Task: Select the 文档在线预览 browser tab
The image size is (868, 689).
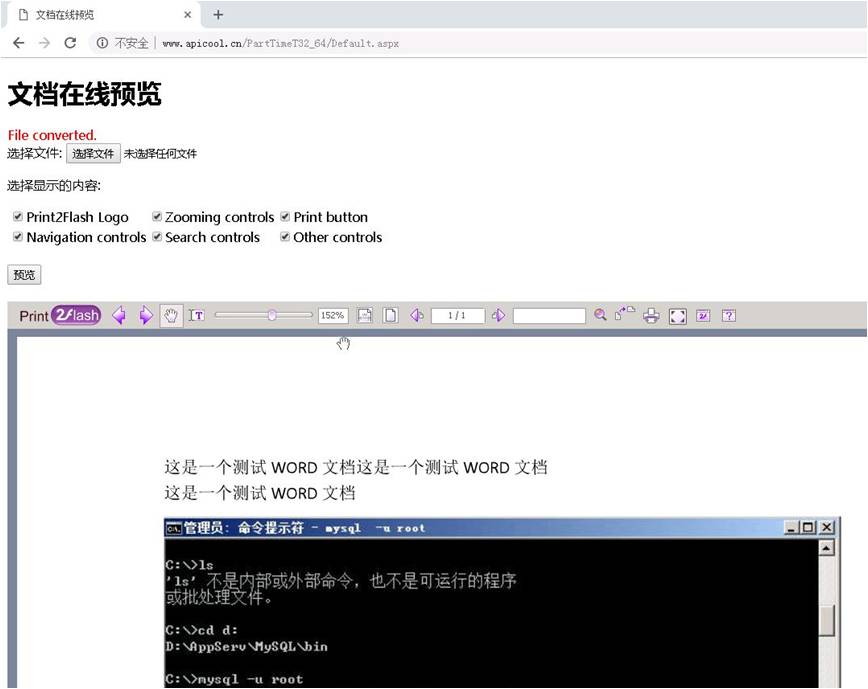Action: click(x=102, y=15)
